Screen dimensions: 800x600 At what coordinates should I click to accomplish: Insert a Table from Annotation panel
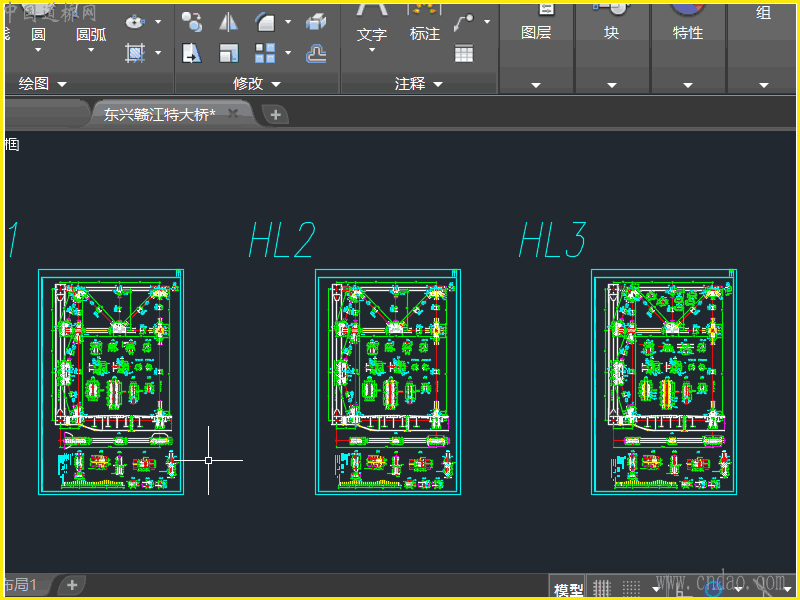tap(464, 54)
